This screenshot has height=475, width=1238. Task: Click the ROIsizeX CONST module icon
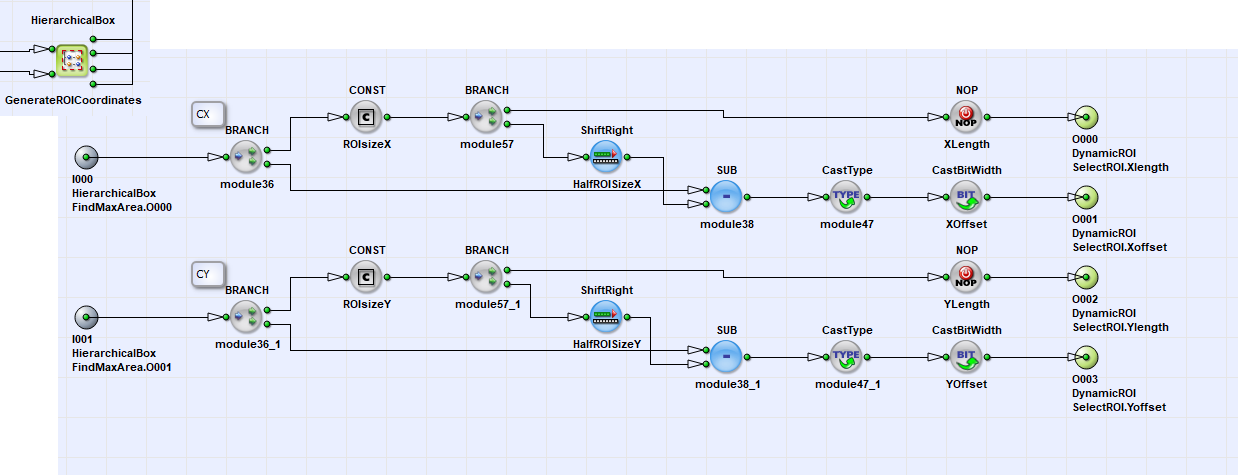pos(365,117)
